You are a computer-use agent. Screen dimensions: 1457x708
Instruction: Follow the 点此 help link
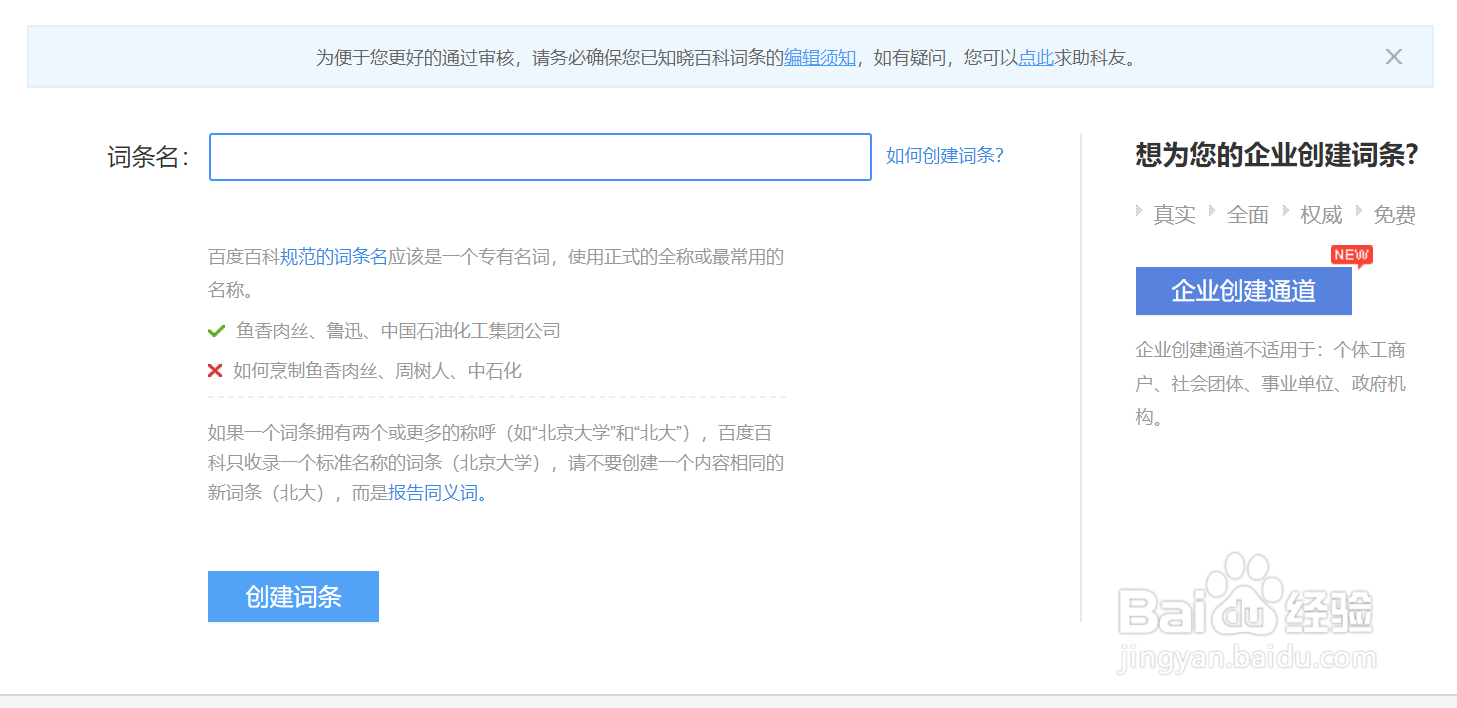[x=1036, y=58]
